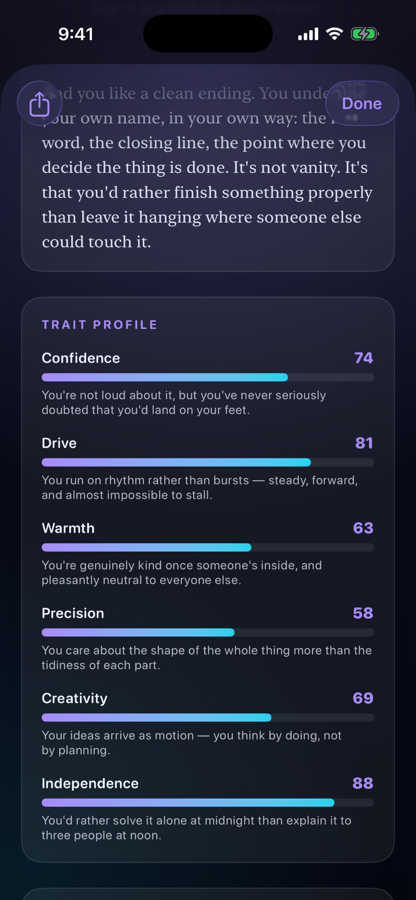The image size is (416, 900).
Task: Select the TRAIT PROFILE heading
Action: (x=99, y=325)
